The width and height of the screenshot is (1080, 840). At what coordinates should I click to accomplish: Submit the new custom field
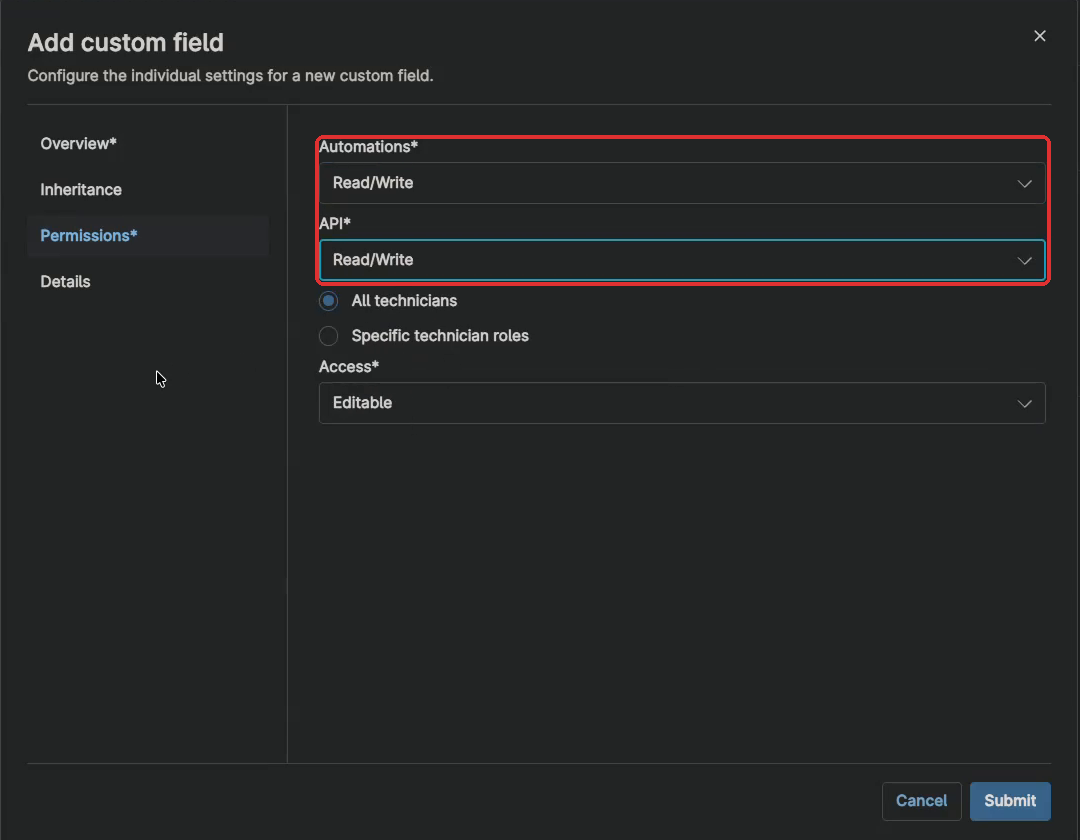pos(1010,801)
